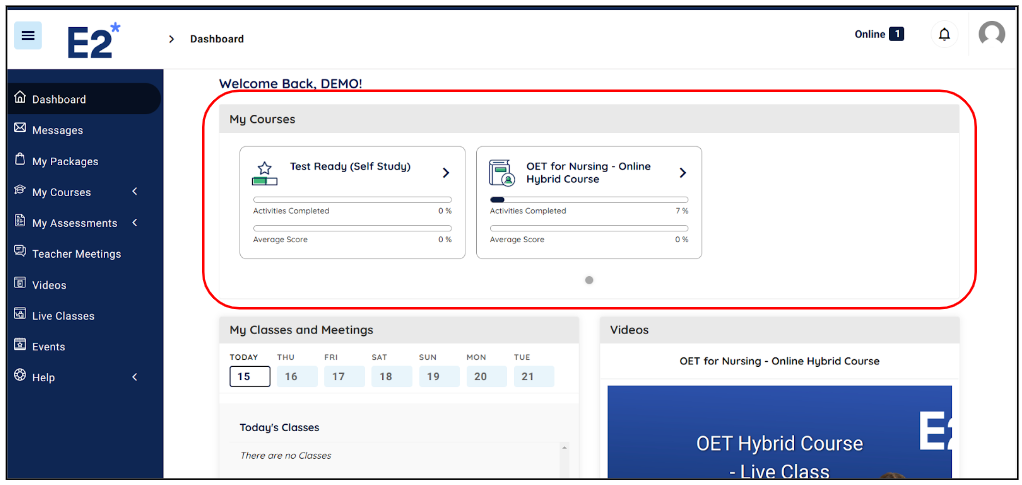The image size is (1022, 485).
Task: Expand the My Courses sidebar submenu
Action: pos(135,192)
